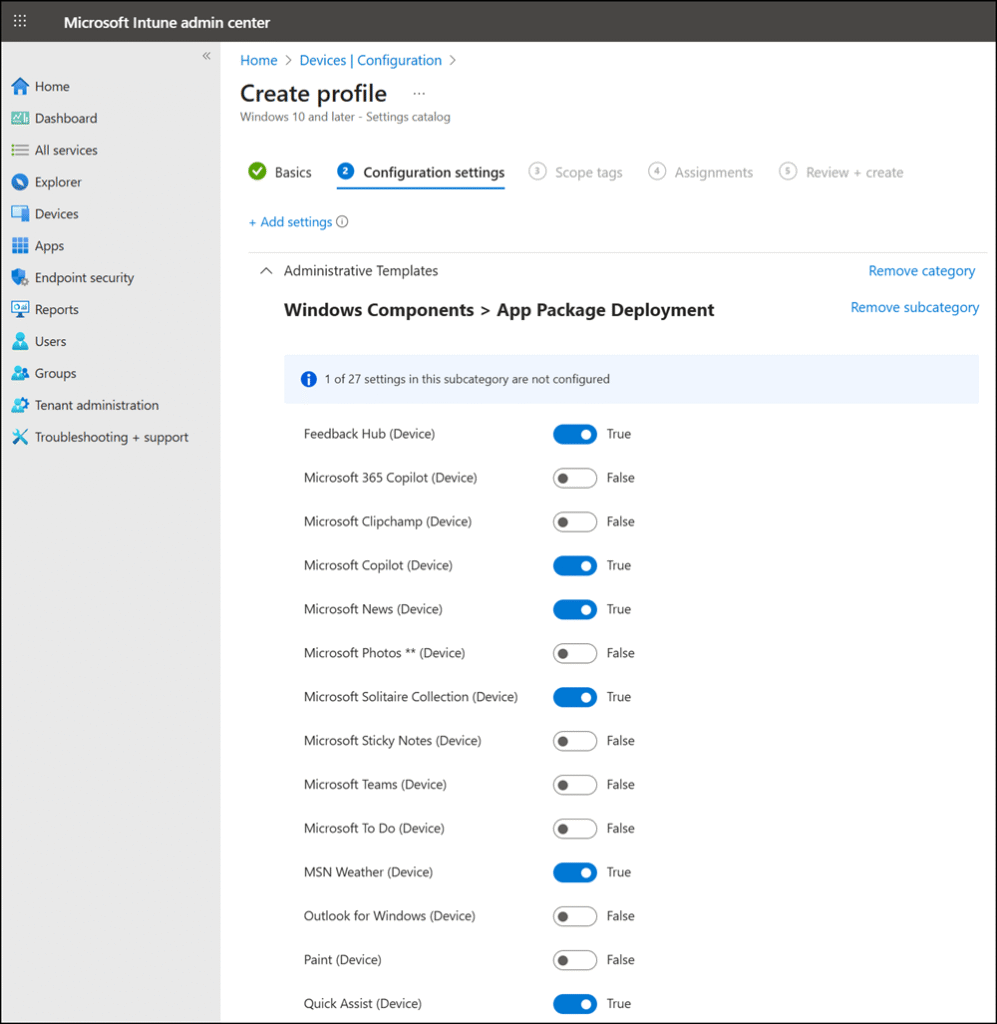997x1024 pixels.
Task: Slide the MSN Weather toggle to False
Action: point(574,872)
